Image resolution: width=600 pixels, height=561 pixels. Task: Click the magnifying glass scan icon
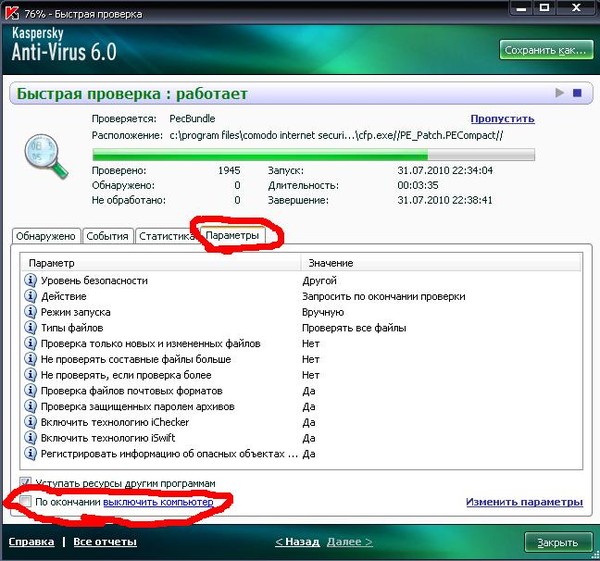point(46,156)
